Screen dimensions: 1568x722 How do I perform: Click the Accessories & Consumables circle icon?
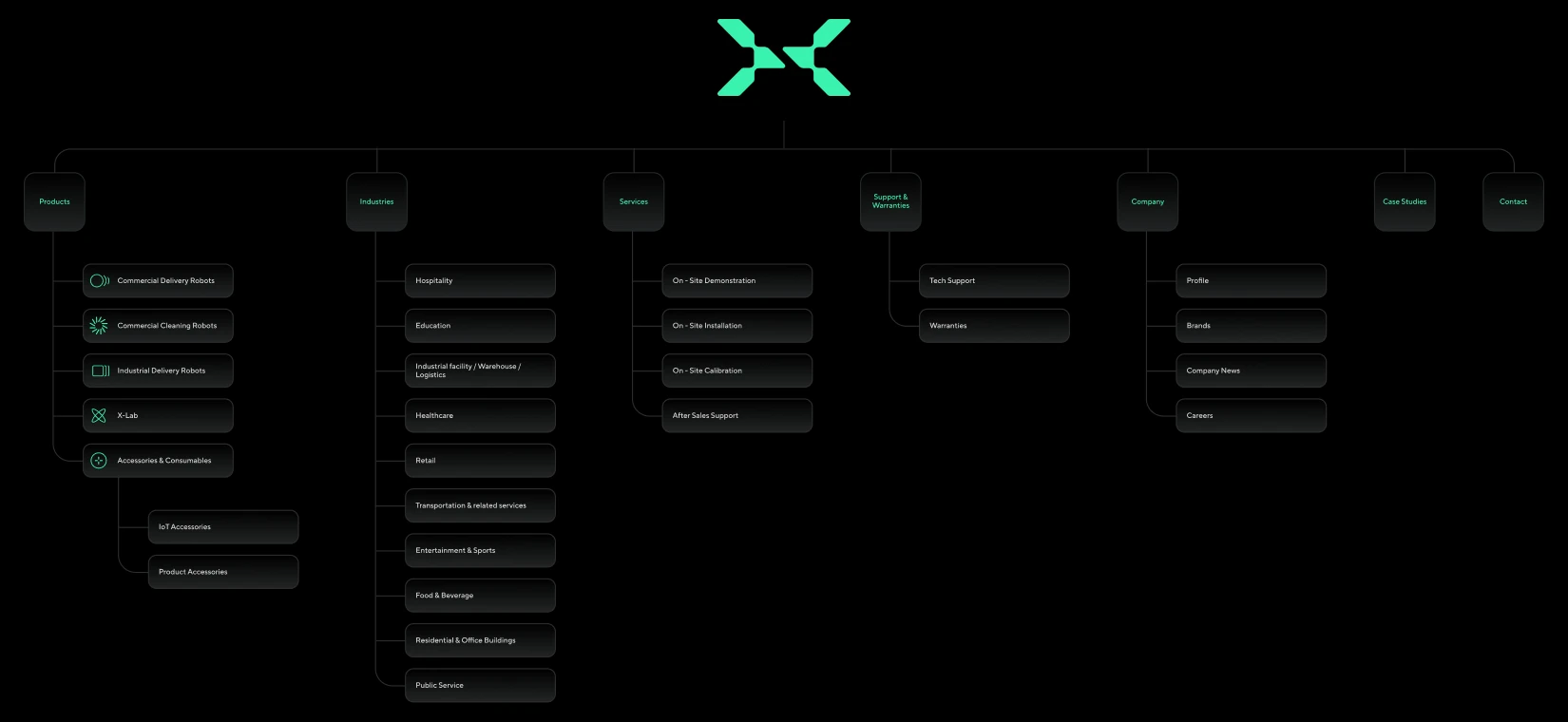point(99,461)
